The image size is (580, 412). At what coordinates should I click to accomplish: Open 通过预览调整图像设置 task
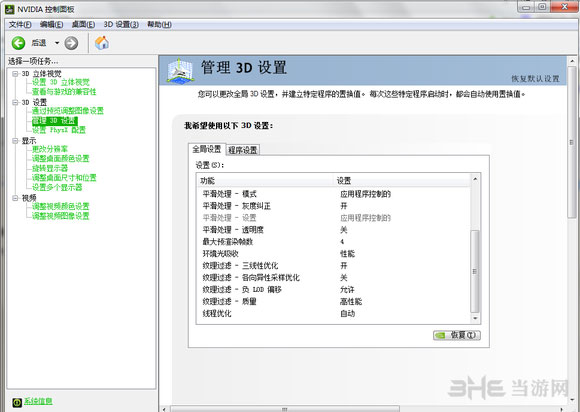[x=68, y=111]
